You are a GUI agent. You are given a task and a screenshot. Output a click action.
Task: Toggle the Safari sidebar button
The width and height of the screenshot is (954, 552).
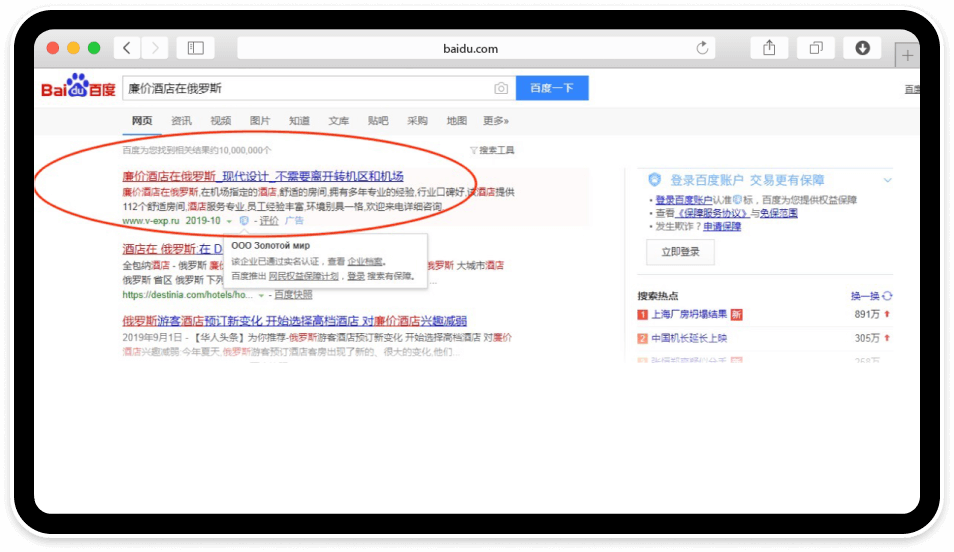click(x=195, y=48)
